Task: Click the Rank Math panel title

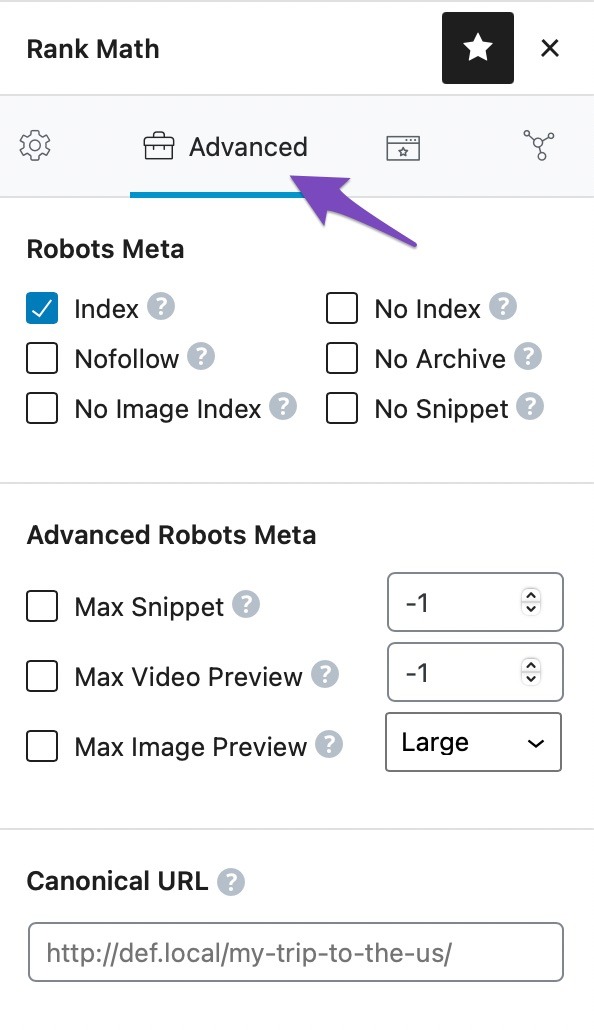Action: point(92,48)
